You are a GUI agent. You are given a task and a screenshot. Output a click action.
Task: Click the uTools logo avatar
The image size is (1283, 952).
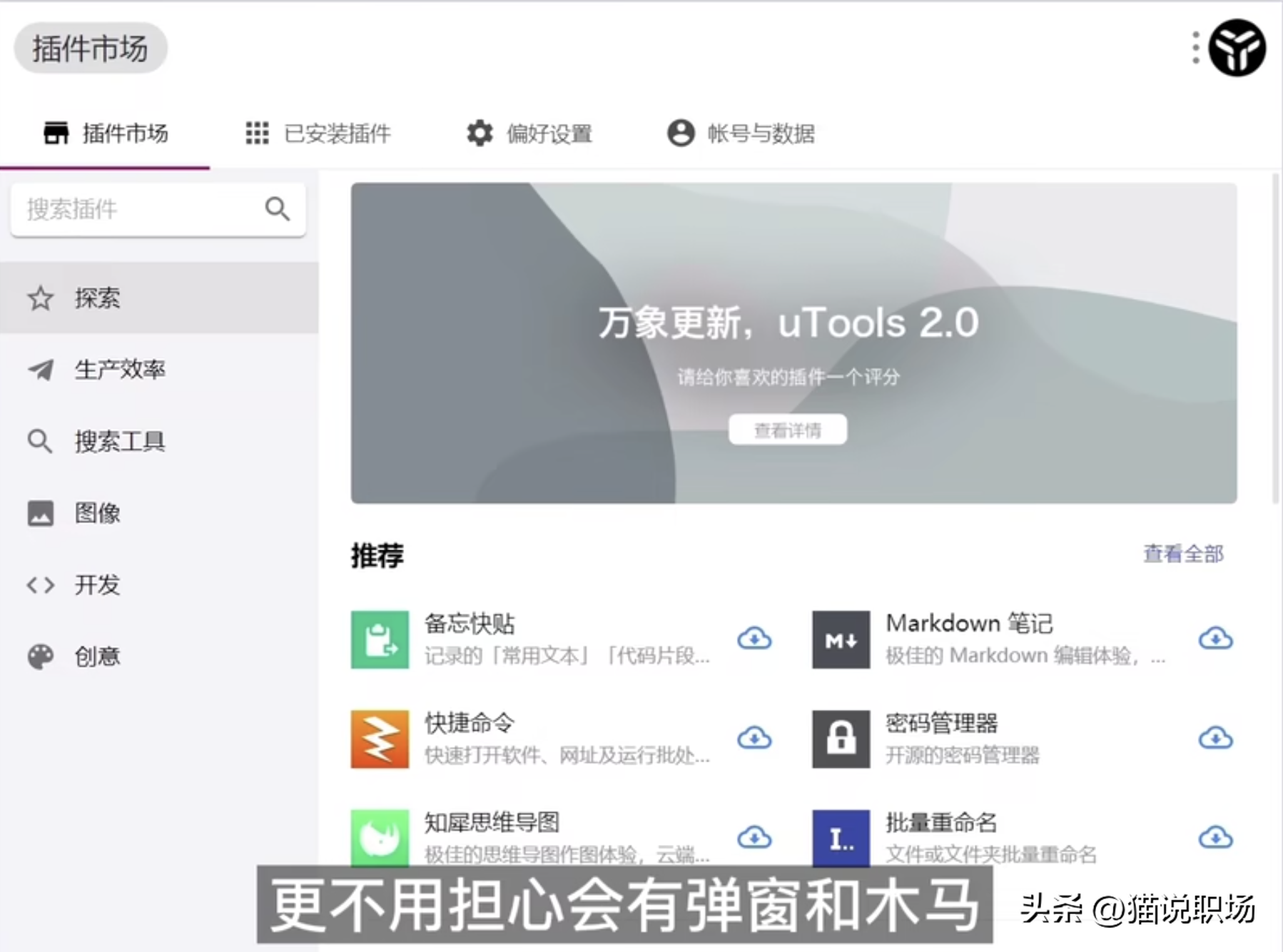[x=1237, y=48]
